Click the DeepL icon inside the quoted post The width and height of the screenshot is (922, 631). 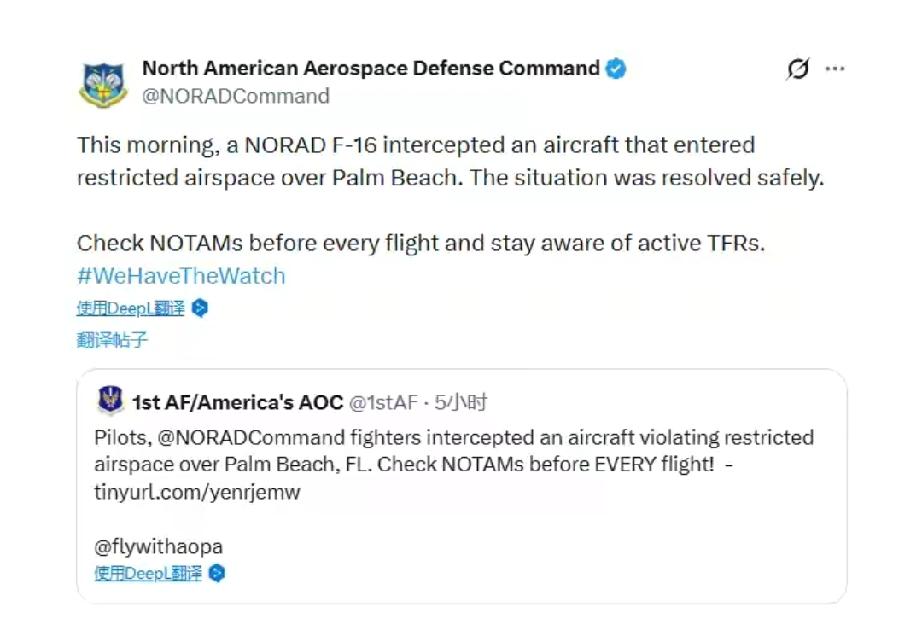coord(217,573)
